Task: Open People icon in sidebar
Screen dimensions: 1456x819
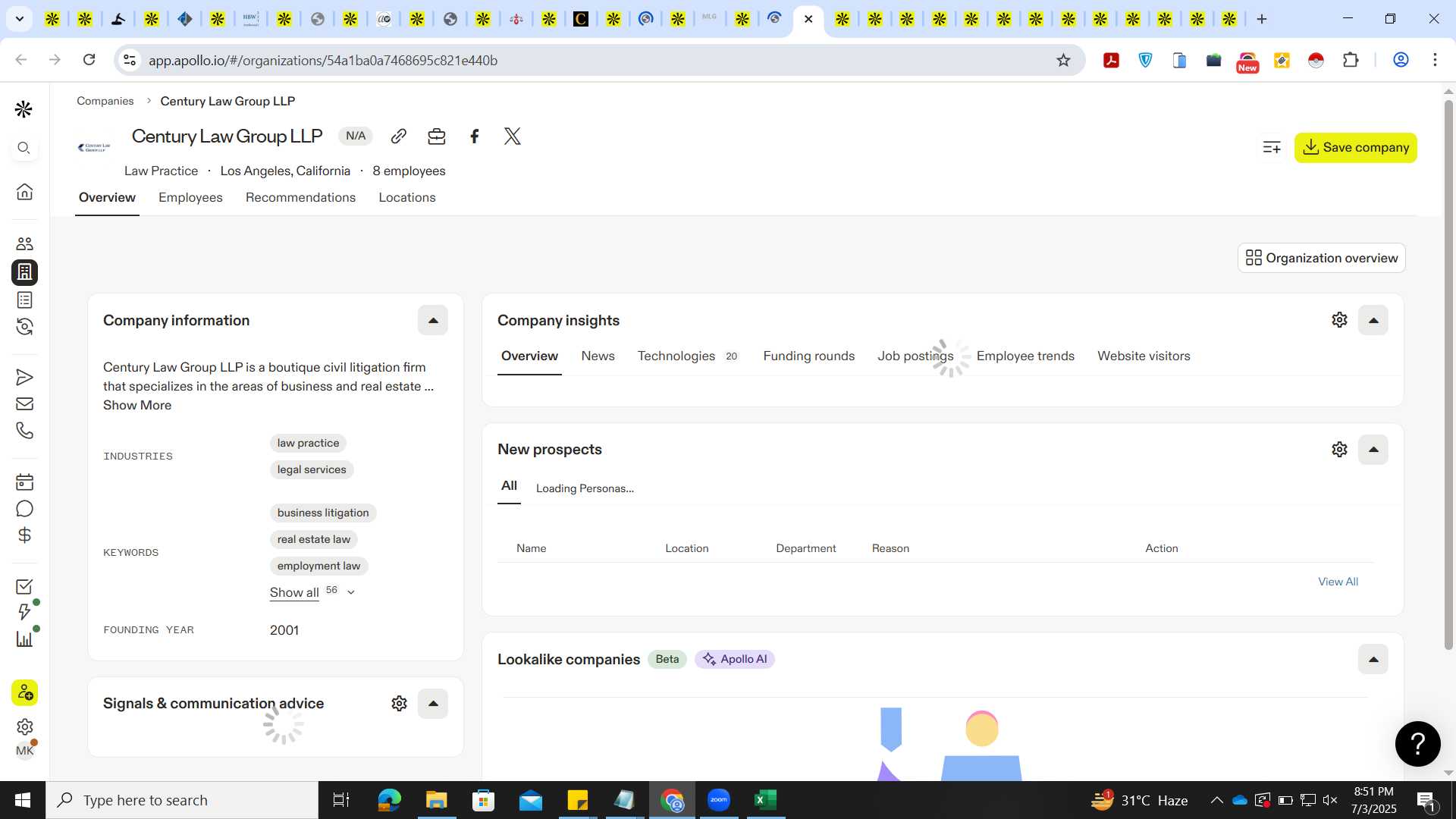Action: (x=24, y=244)
